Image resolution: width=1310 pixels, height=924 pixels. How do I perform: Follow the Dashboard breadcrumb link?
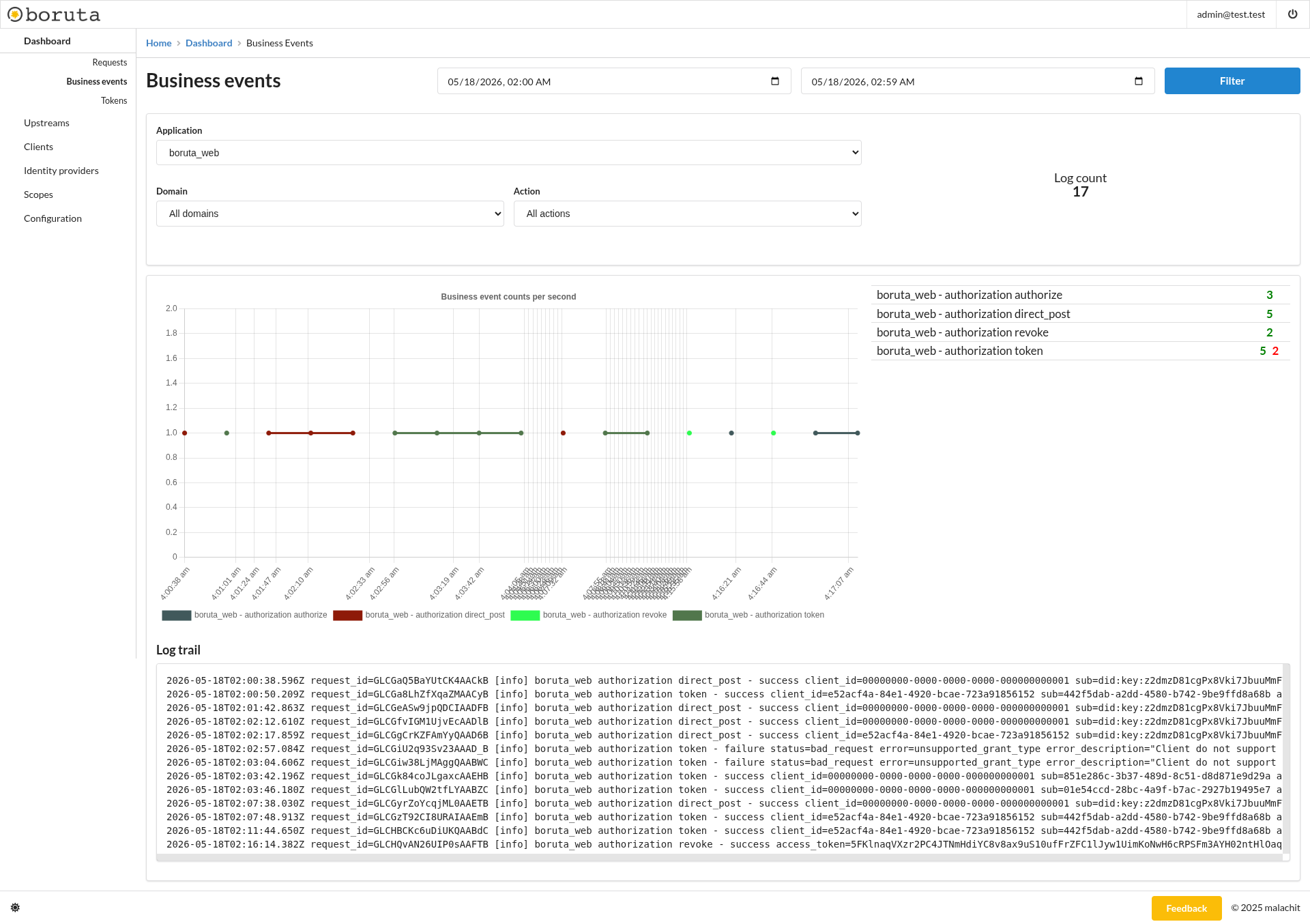click(209, 43)
